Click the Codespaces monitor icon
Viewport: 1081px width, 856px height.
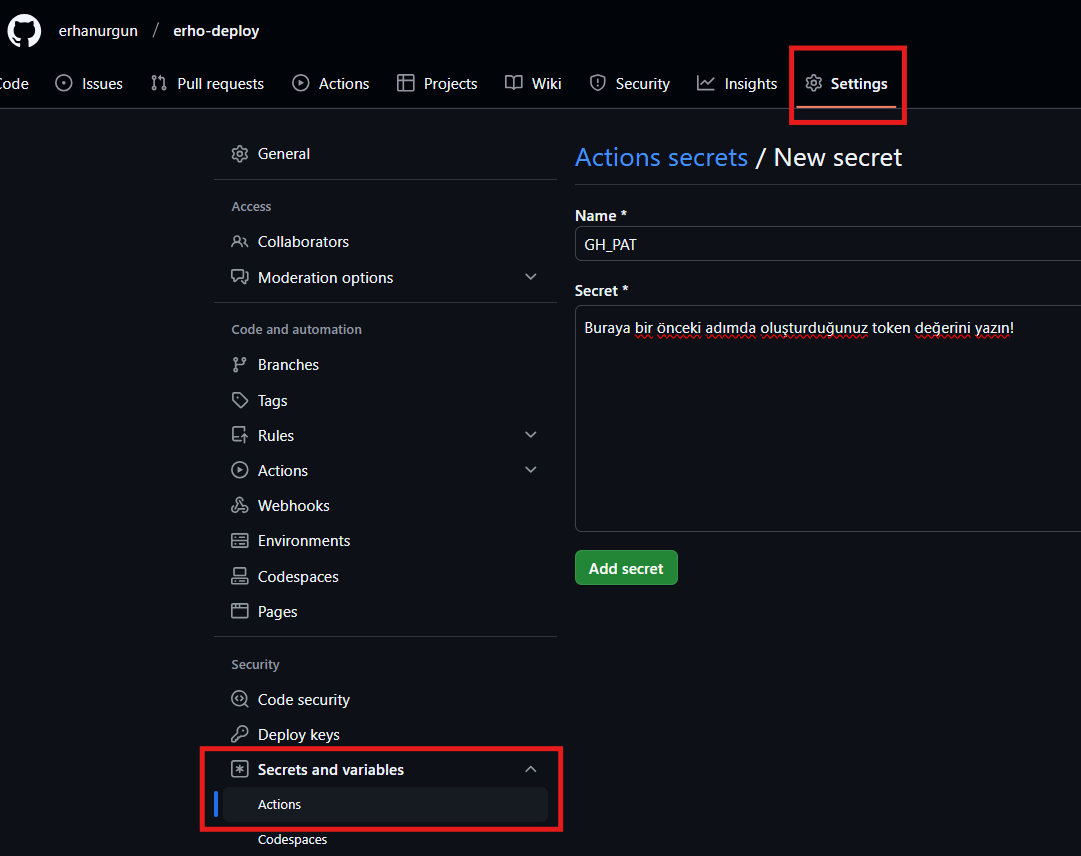click(239, 576)
